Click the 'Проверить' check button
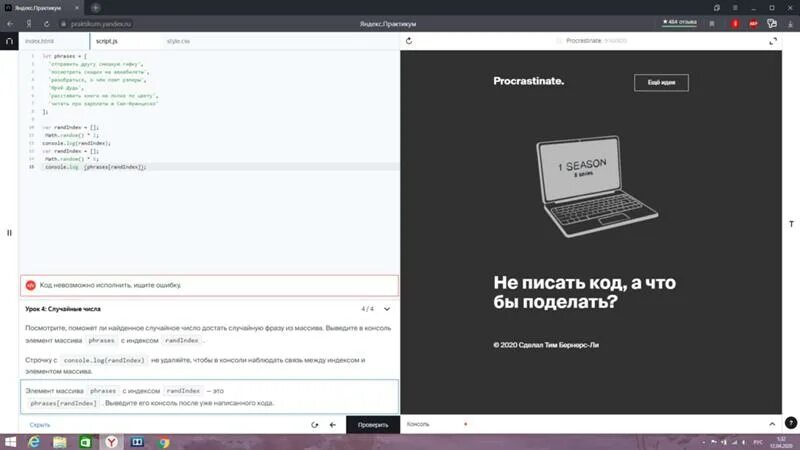 tap(373, 424)
